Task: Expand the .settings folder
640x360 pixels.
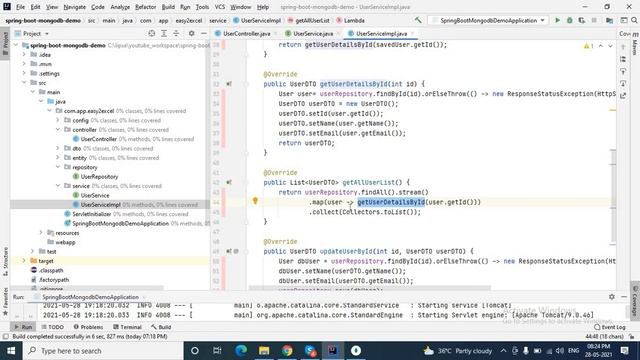Action: 24,73
